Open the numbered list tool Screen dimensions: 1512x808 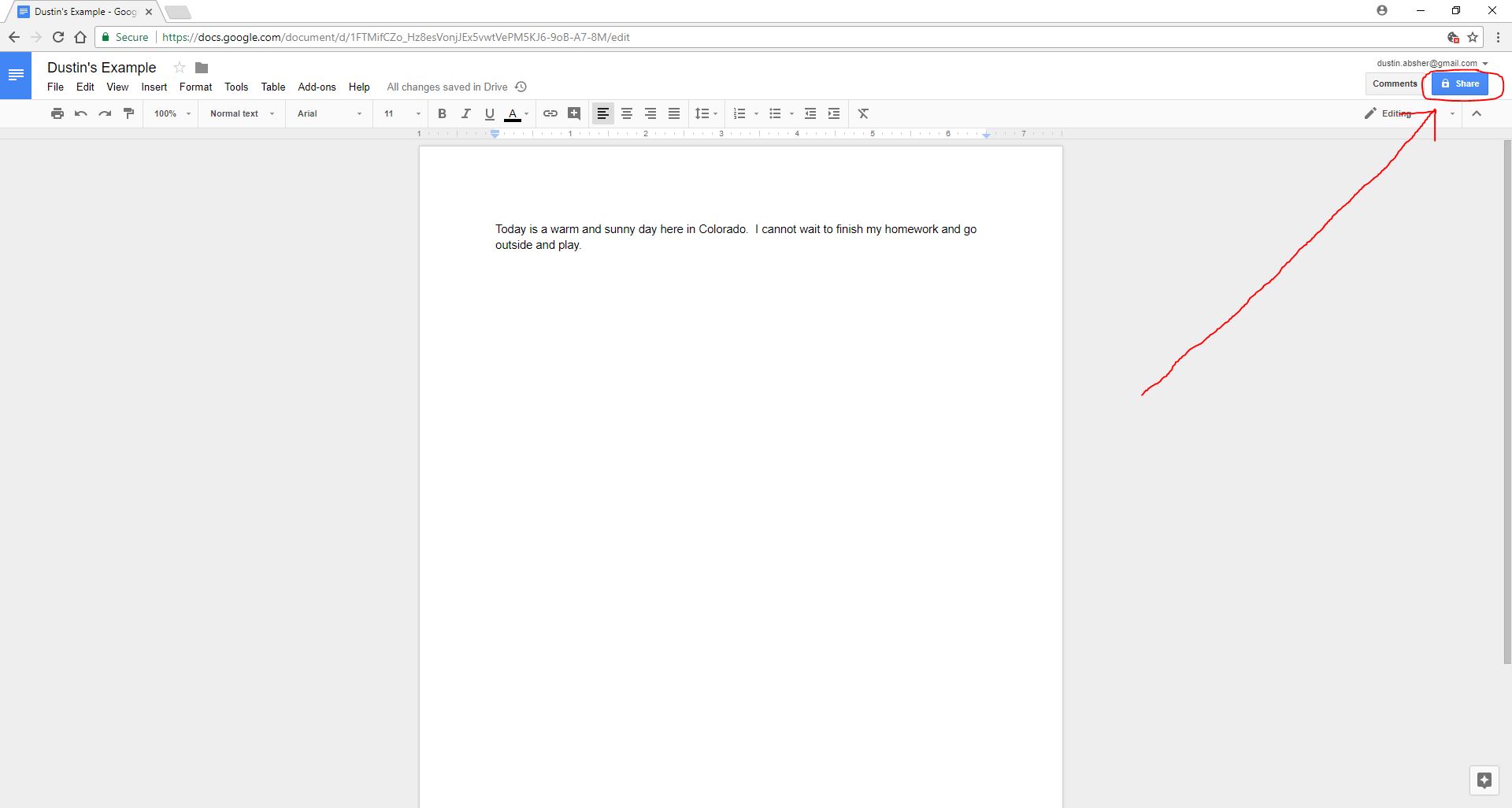(x=739, y=113)
